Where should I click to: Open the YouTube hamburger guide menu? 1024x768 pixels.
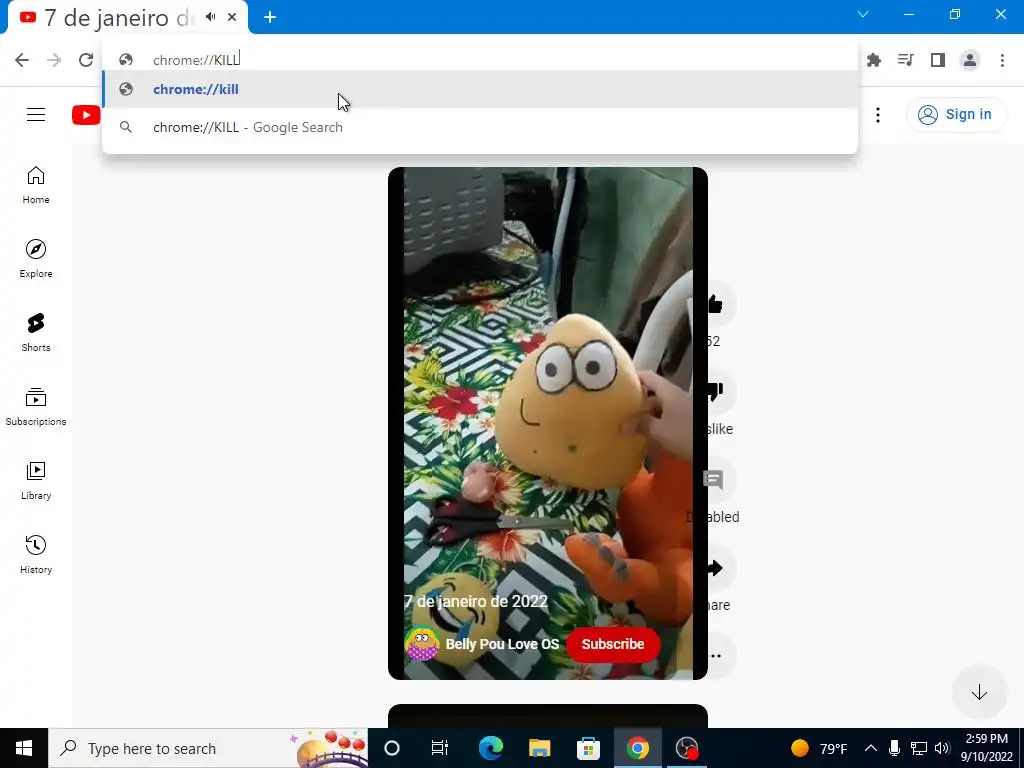click(36, 115)
